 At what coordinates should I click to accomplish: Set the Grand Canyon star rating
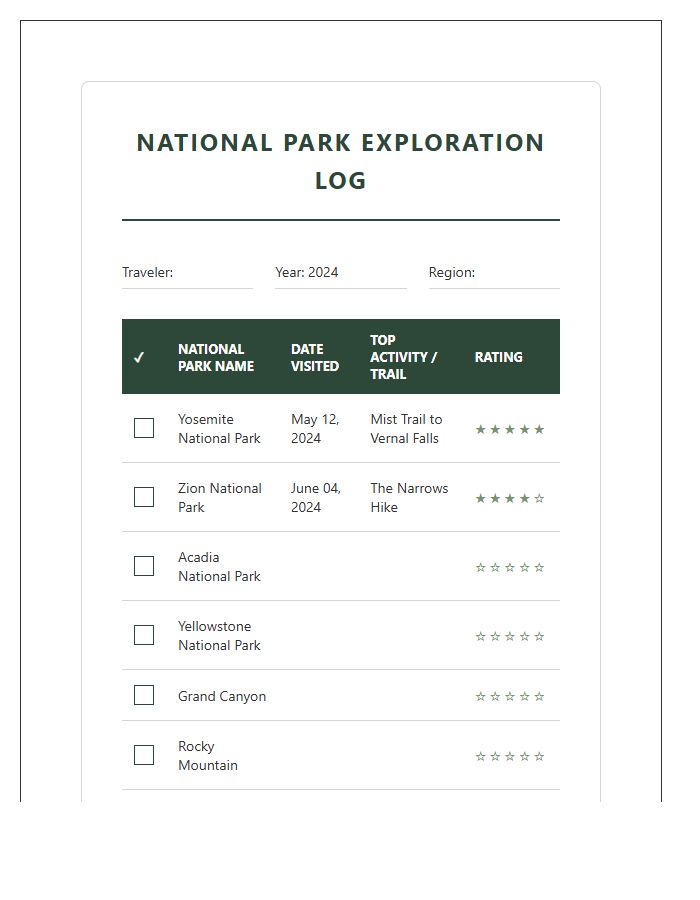click(x=510, y=696)
